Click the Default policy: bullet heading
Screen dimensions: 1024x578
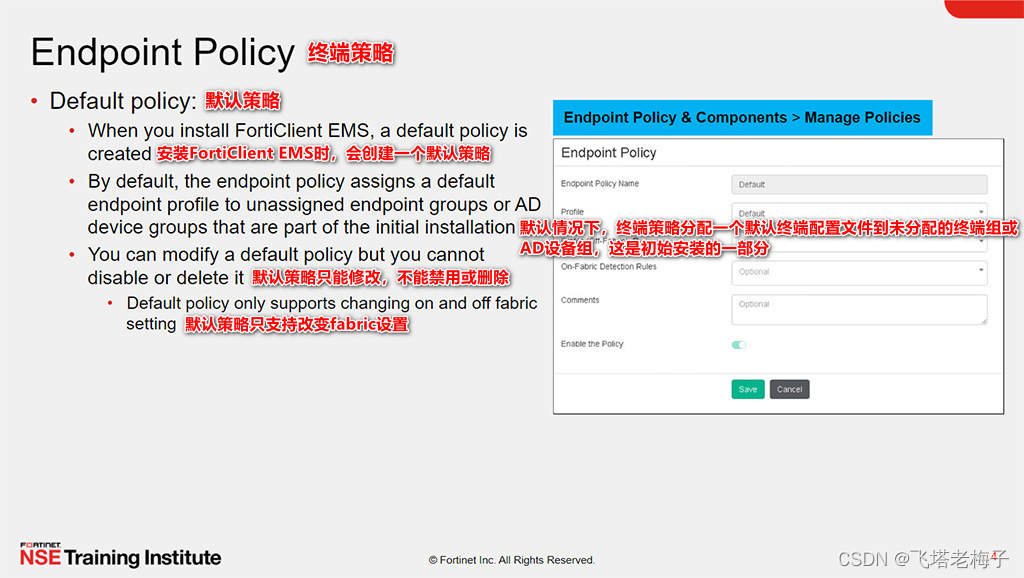pos(123,101)
